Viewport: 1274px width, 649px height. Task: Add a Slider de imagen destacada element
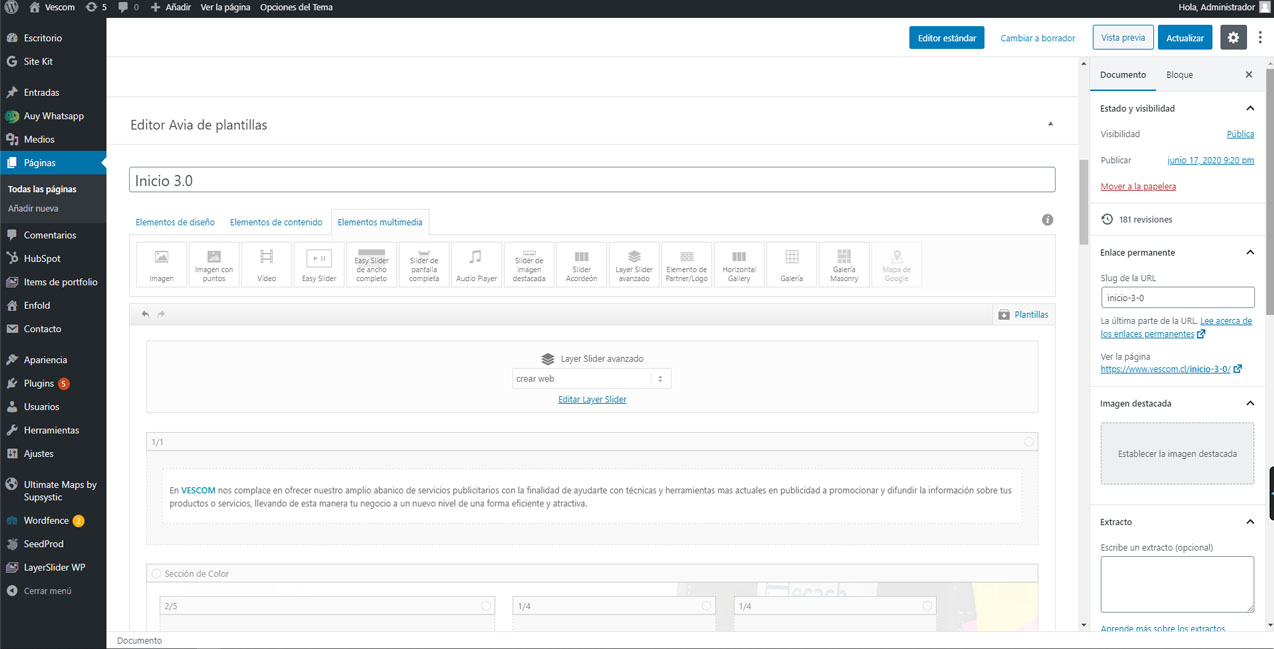(529, 264)
